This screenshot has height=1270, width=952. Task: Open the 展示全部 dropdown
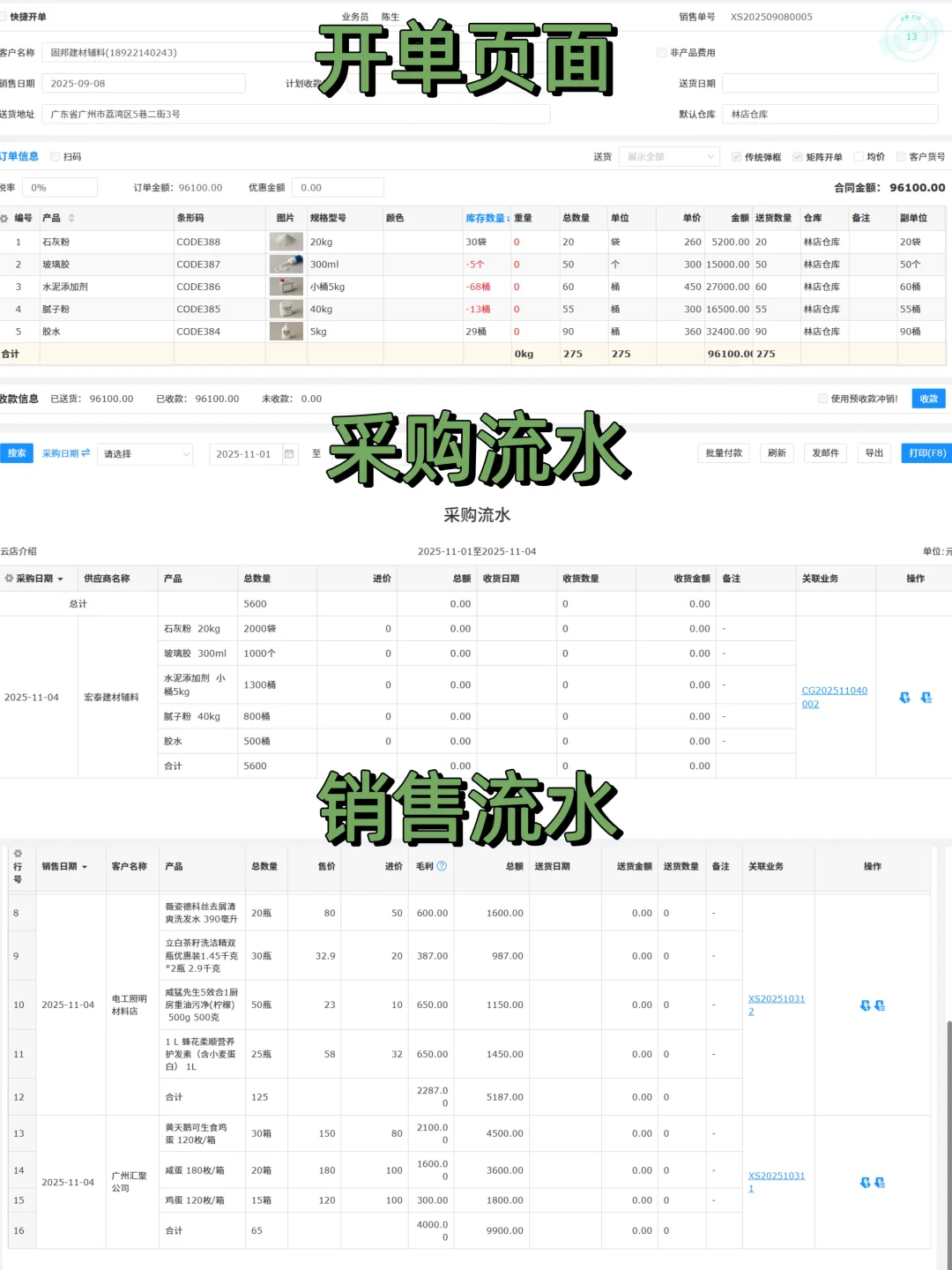[668, 156]
